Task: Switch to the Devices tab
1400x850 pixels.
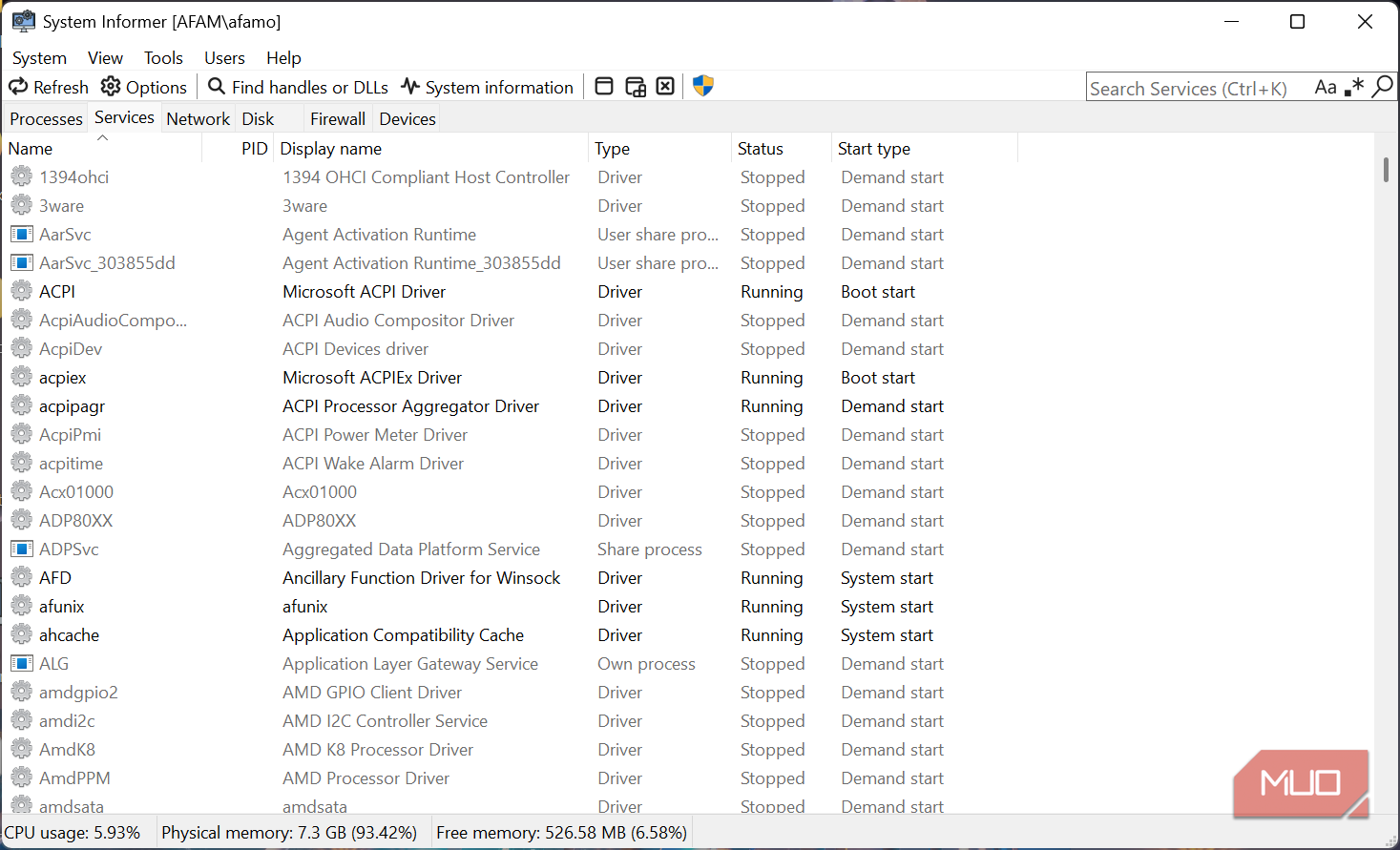Action: (407, 119)
